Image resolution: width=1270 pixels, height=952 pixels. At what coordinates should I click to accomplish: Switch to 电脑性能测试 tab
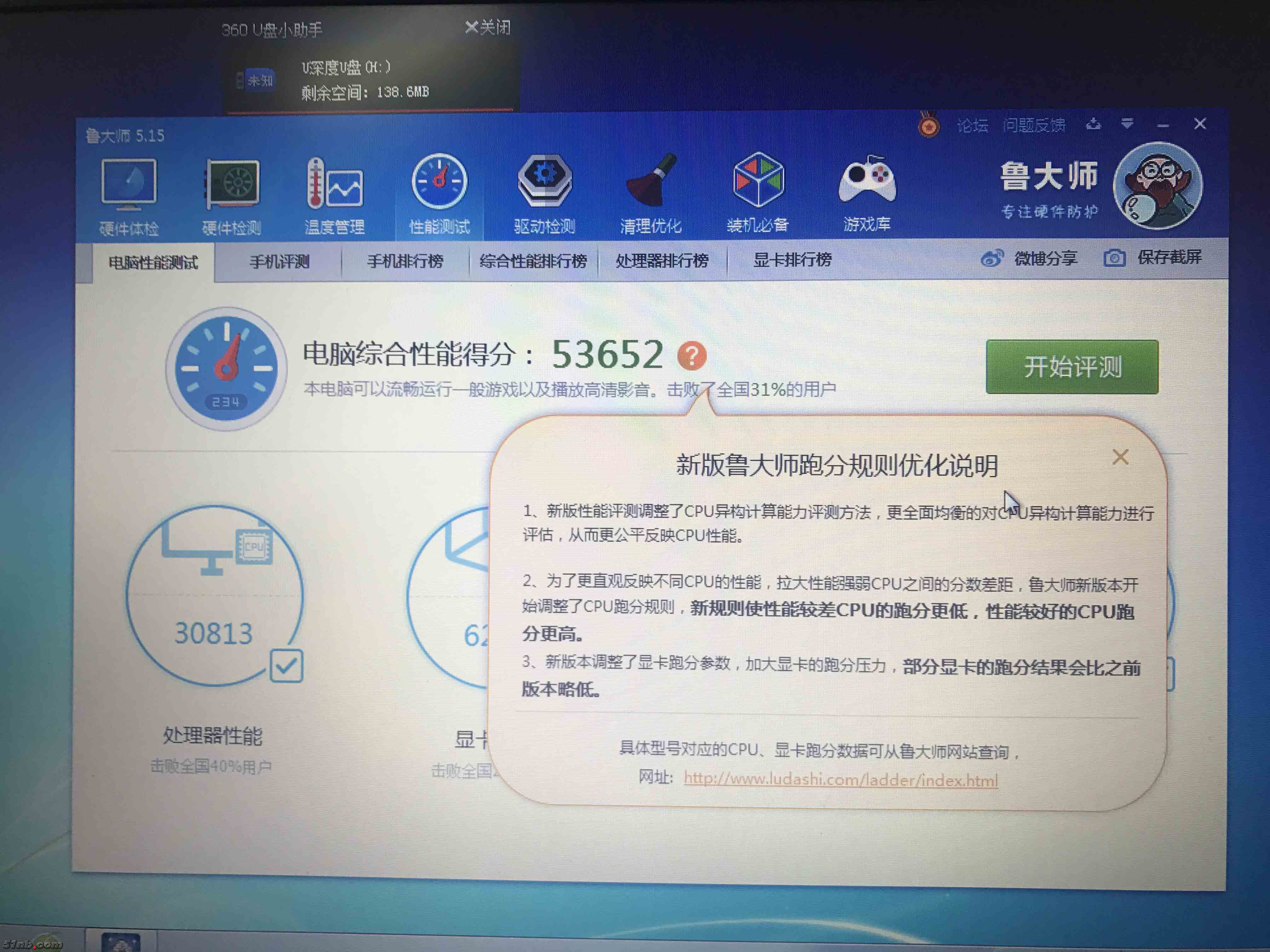[x=153, y=262]
